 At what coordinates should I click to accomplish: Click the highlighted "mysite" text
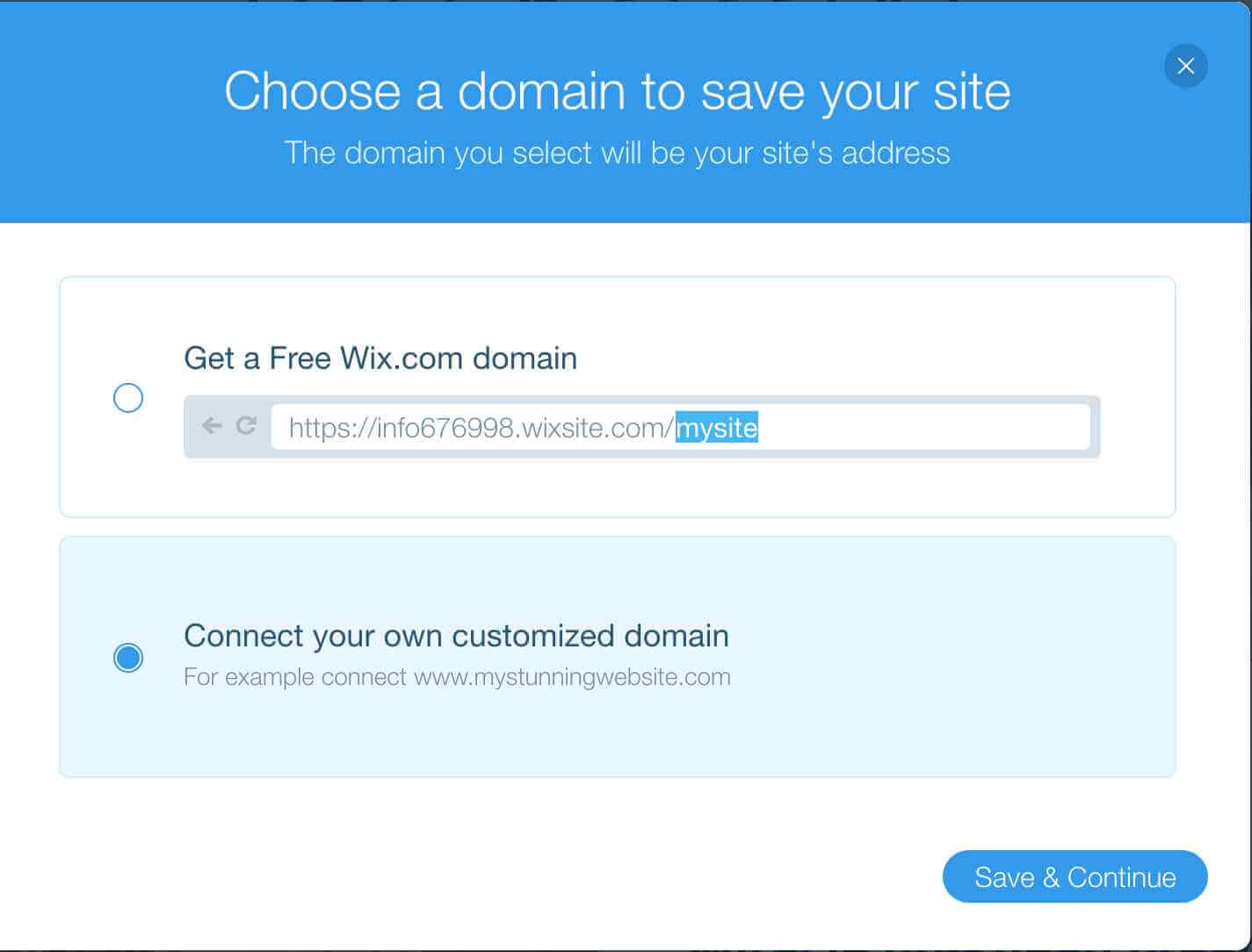pos(716,428)
